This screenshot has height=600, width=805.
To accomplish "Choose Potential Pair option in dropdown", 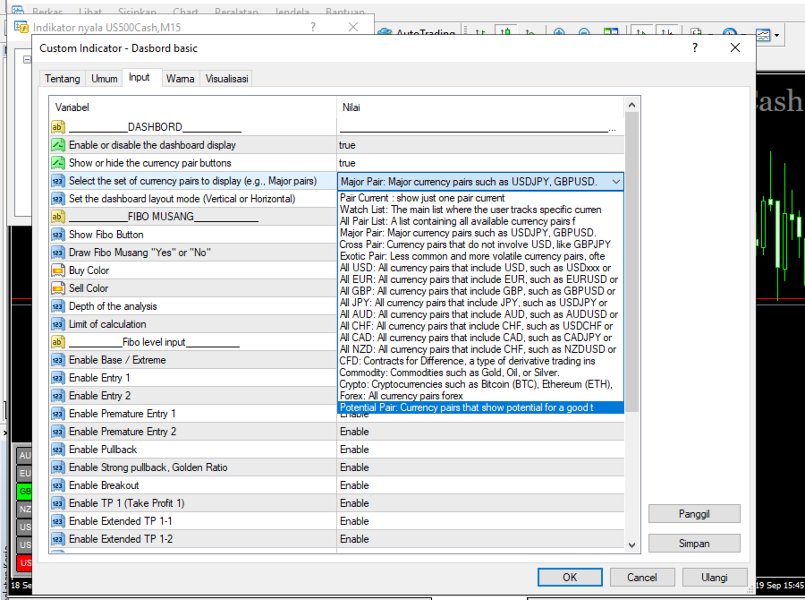I will pos(481,408).
